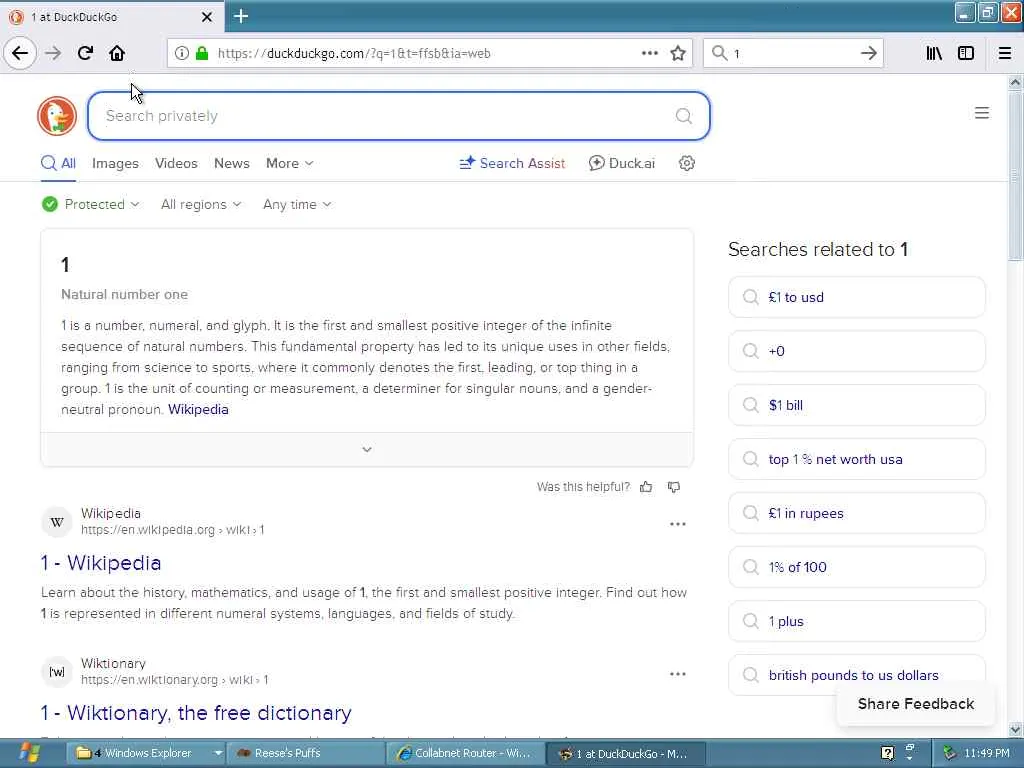Viewport: 1024px width, 768px height.
Task: Click the scrollbar down arrow
Action: [x=1015, y=729]
